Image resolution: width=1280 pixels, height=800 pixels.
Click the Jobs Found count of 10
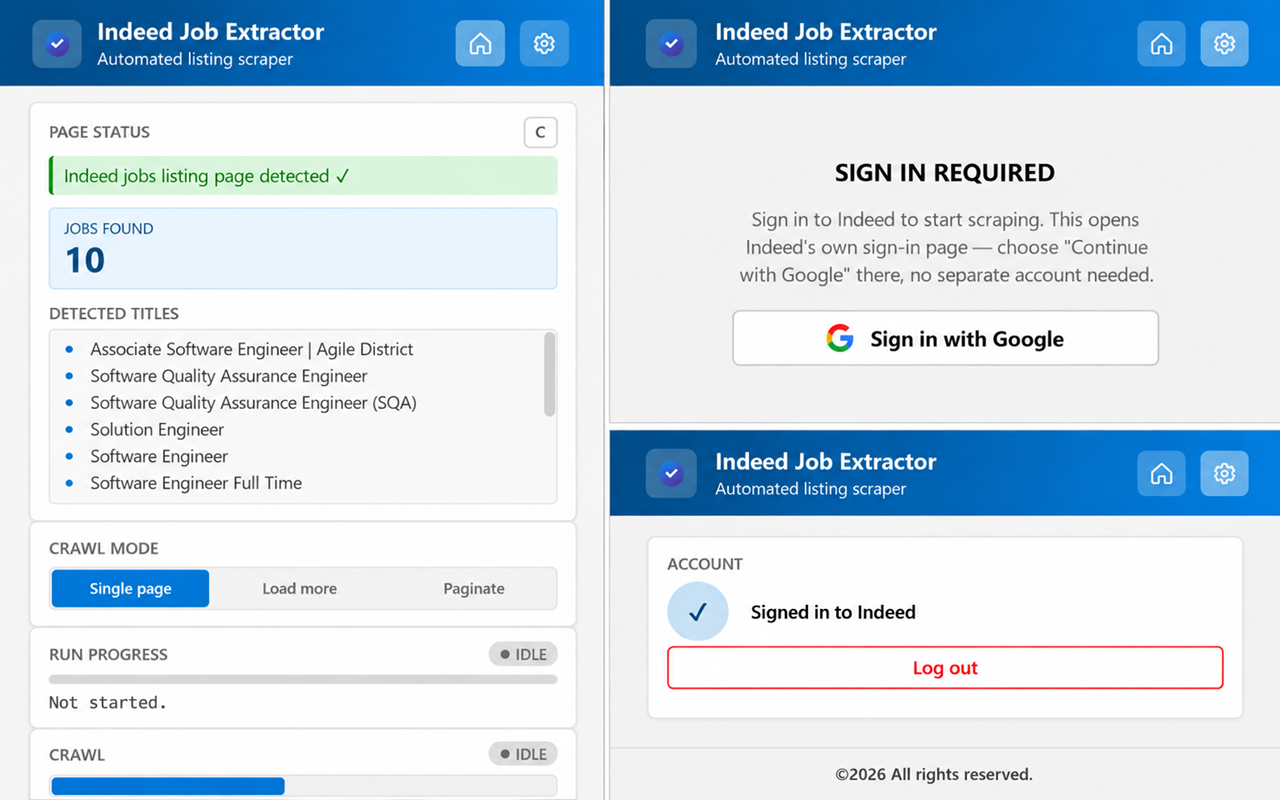click(85, 260)
